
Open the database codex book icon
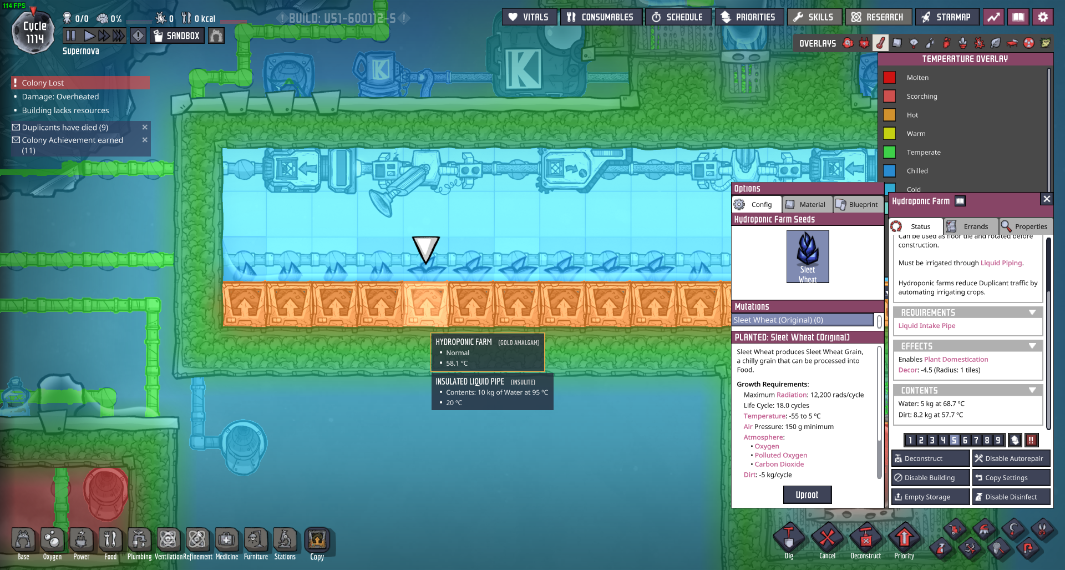(1018, 17)
